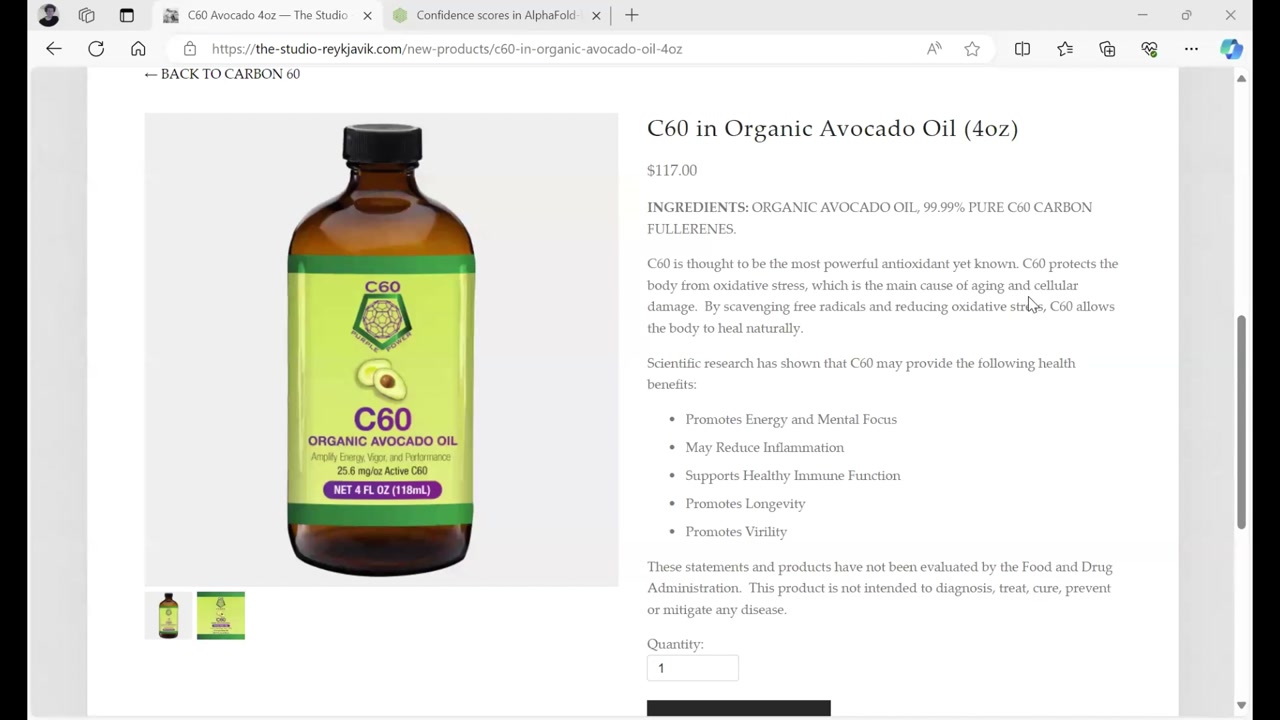Click the page vertical scrollbar thumb
Screen dimensions: 1280x720
pos(1241,422)
